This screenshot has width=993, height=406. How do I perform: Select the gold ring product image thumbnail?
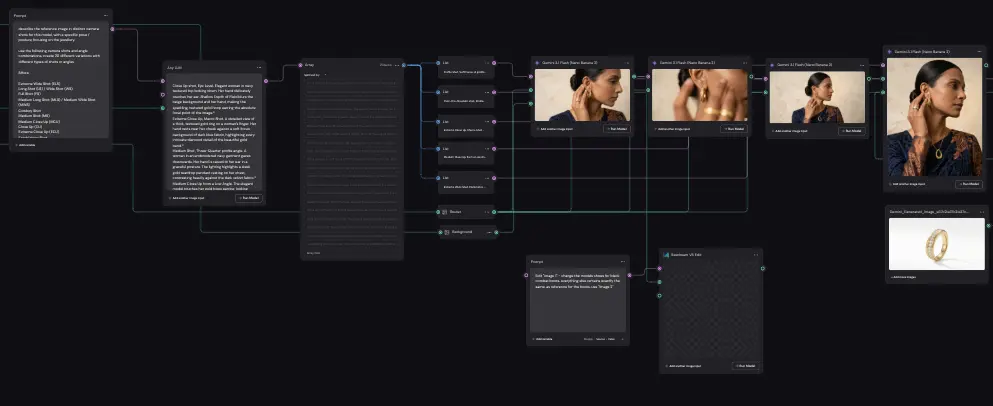coord(937,244)
